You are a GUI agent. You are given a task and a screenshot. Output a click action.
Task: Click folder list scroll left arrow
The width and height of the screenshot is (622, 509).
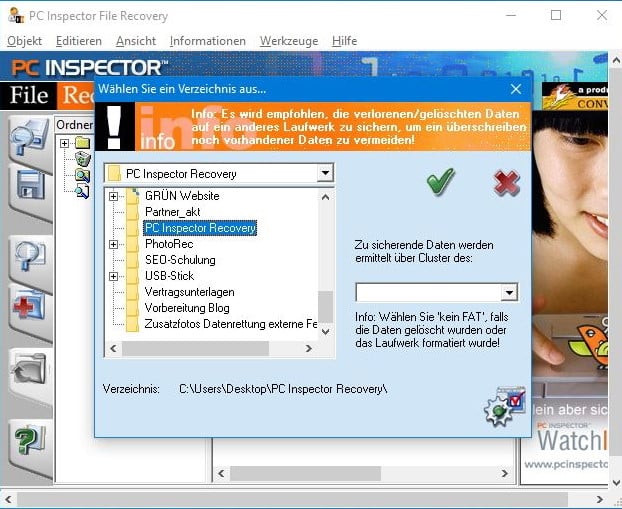click(x=113, y=349)
